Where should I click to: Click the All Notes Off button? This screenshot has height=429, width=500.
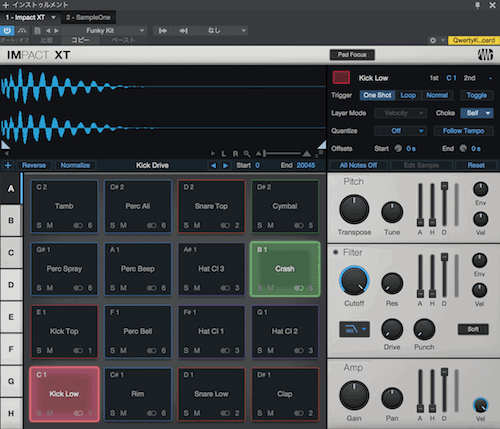[358, 165]
